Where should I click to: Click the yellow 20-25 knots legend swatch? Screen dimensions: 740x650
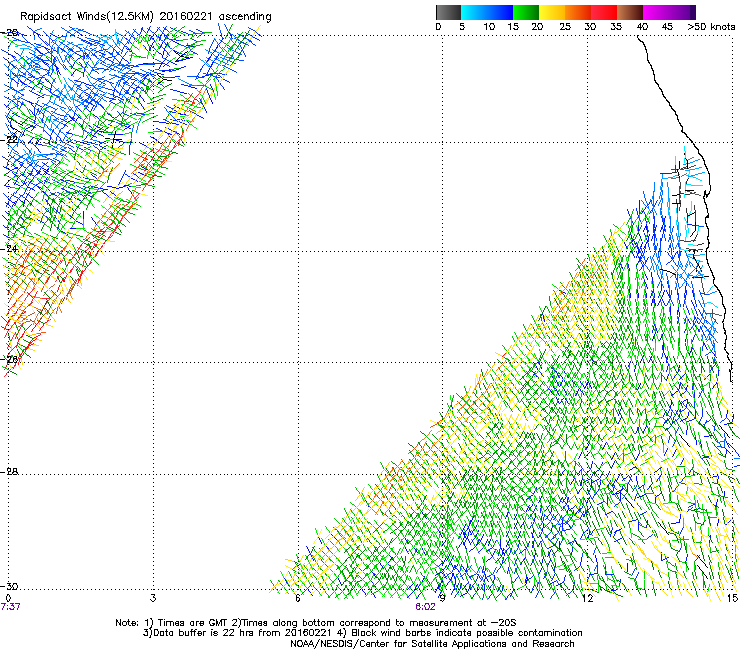[x=552, y=12]
